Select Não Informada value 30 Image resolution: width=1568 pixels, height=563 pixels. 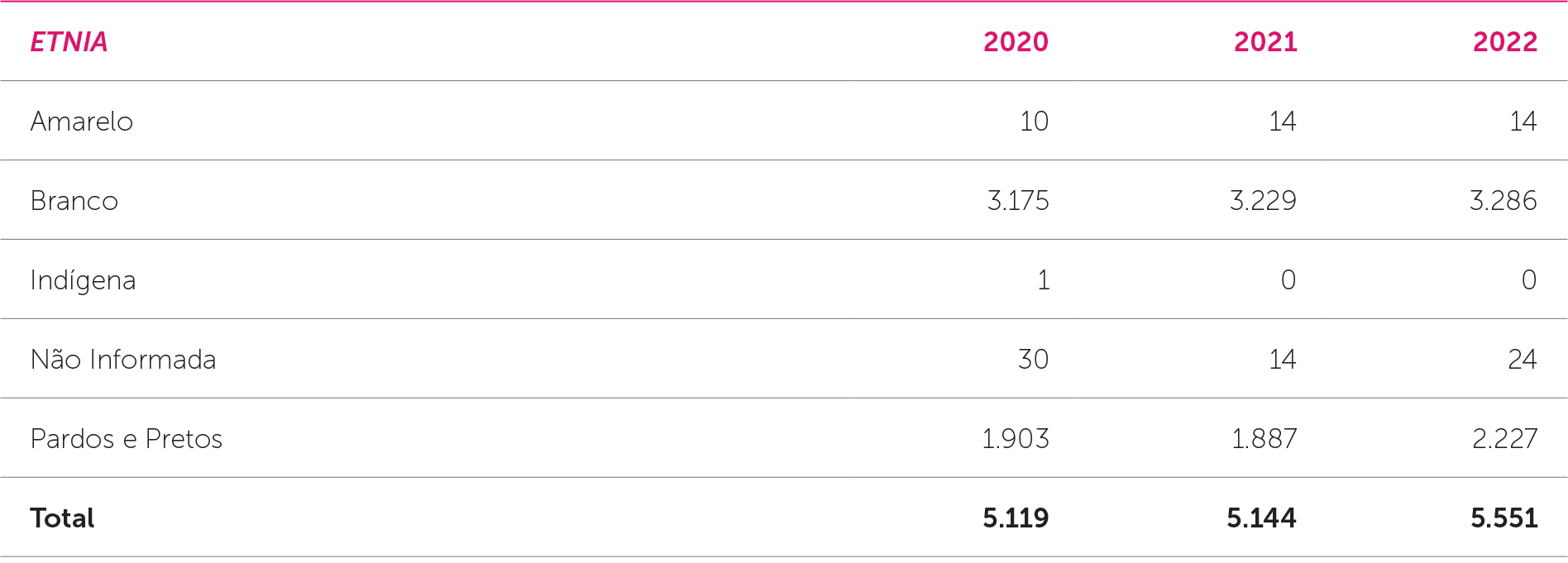(x=1033, y=360)
